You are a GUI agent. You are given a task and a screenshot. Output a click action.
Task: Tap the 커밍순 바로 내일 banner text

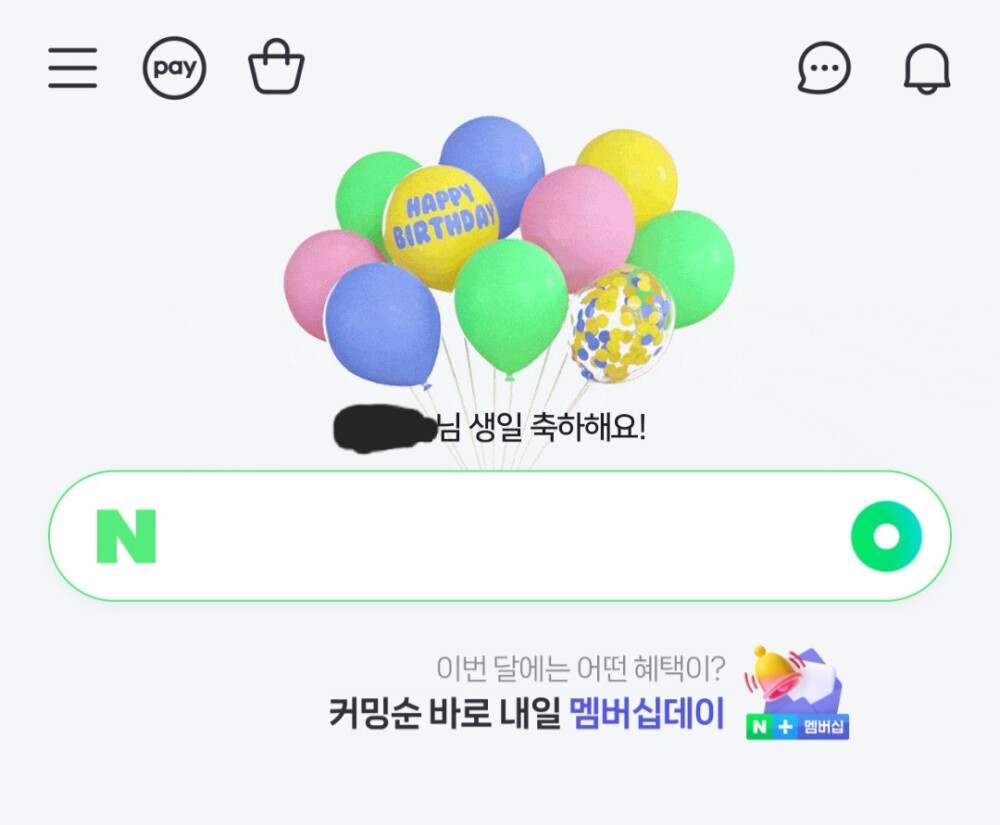pos(445,713)
